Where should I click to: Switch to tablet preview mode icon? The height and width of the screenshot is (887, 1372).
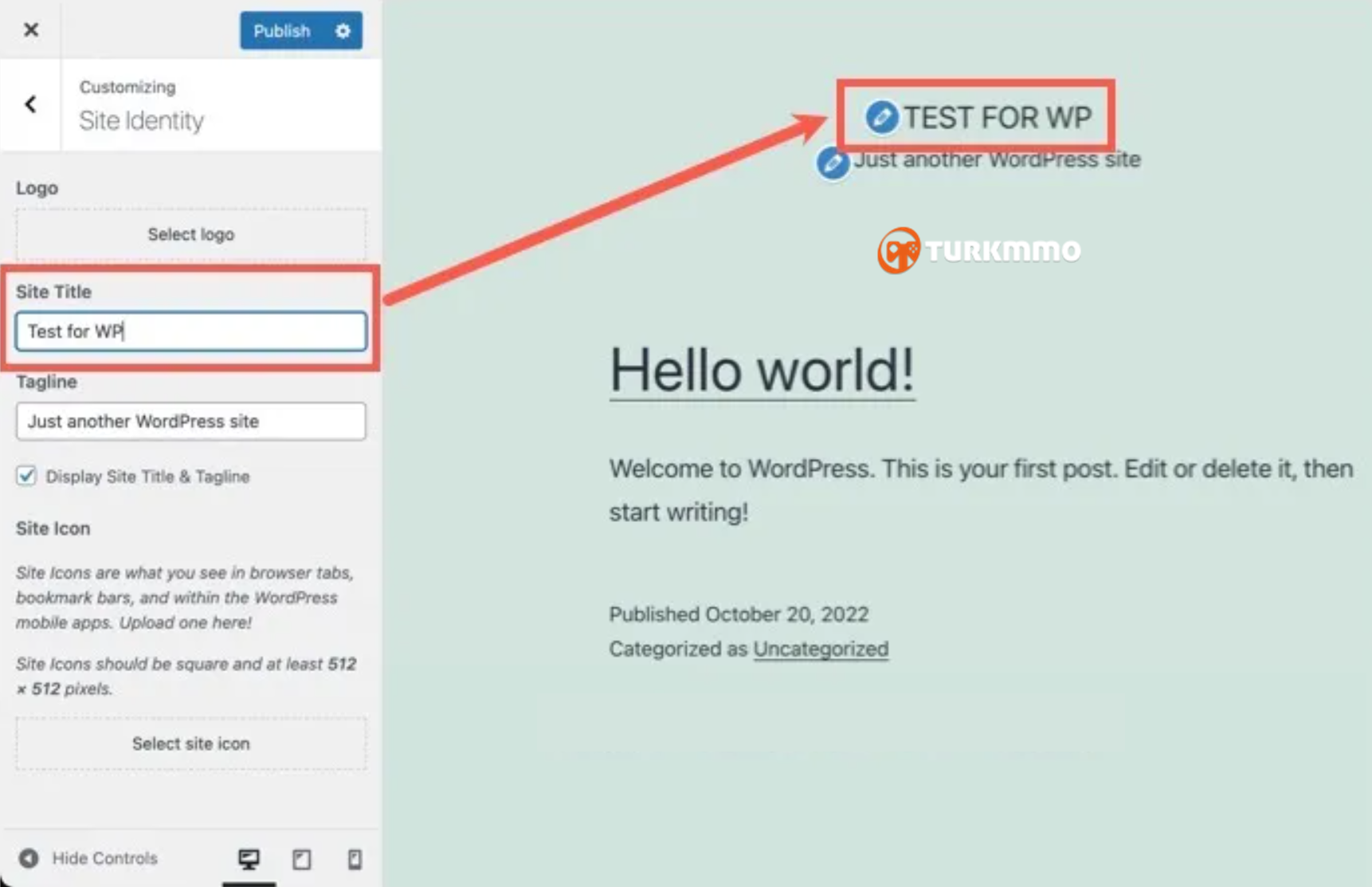point(301,859)
